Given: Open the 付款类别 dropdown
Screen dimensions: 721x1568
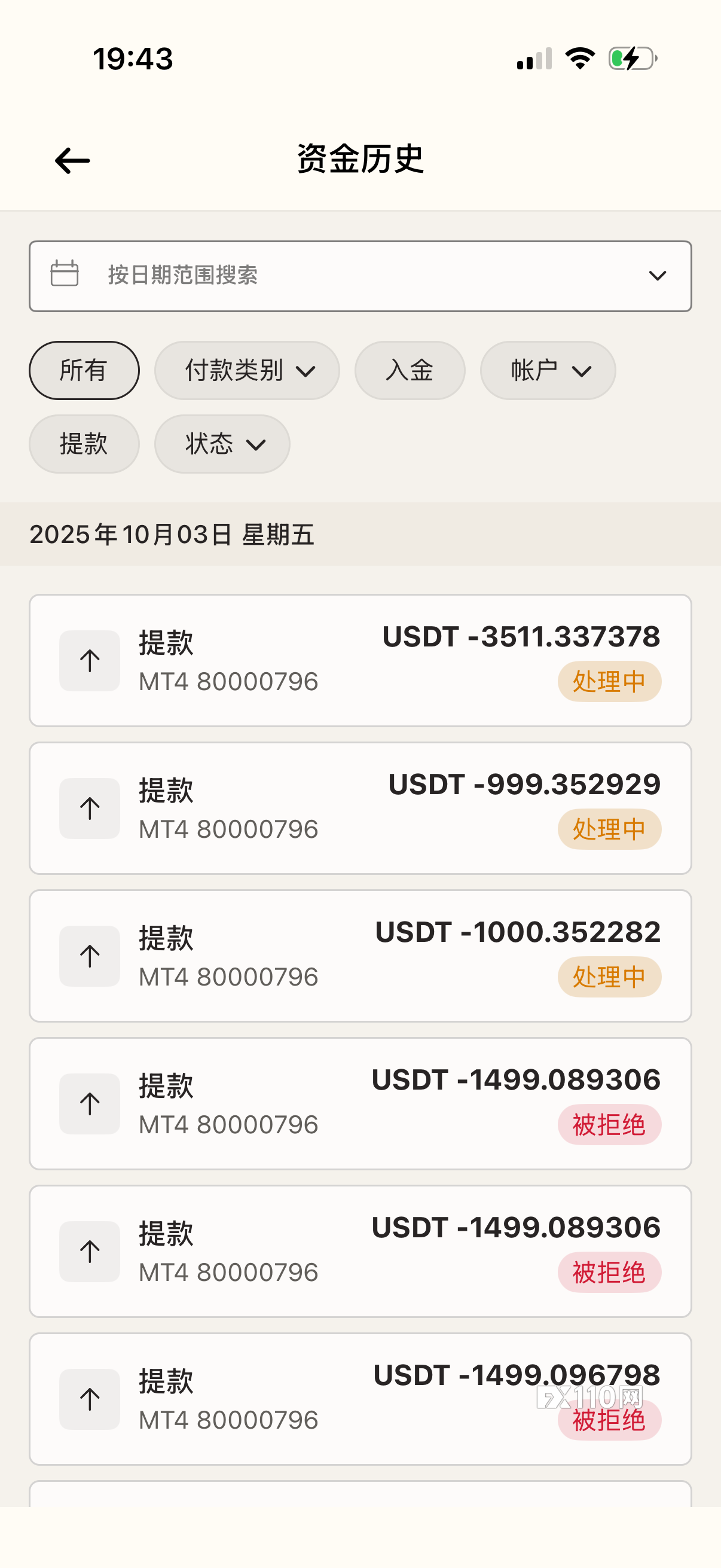Looking at the screenshot, I should pyautogui.click(x=246, y=370).
